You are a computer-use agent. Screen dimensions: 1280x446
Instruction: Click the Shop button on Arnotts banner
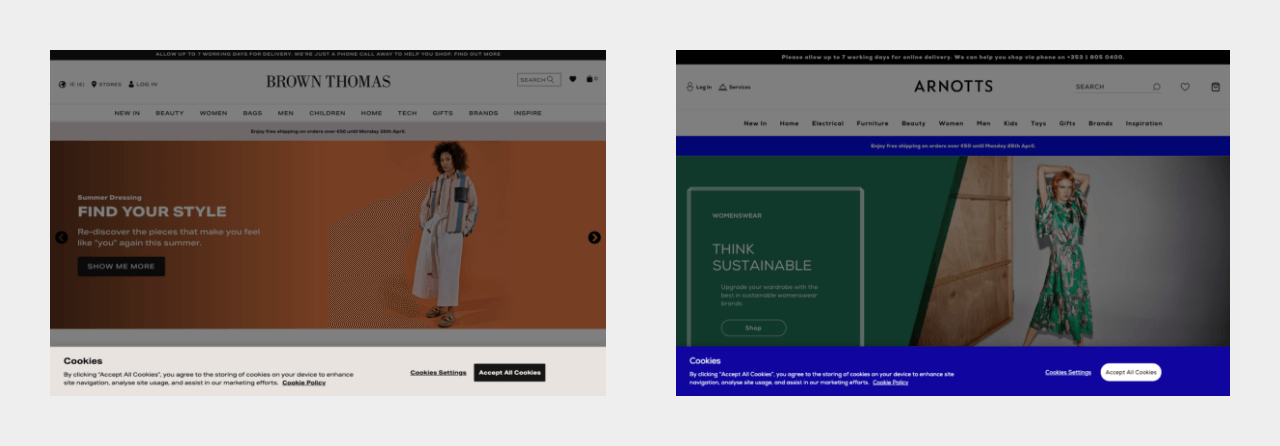click(753, 328)
